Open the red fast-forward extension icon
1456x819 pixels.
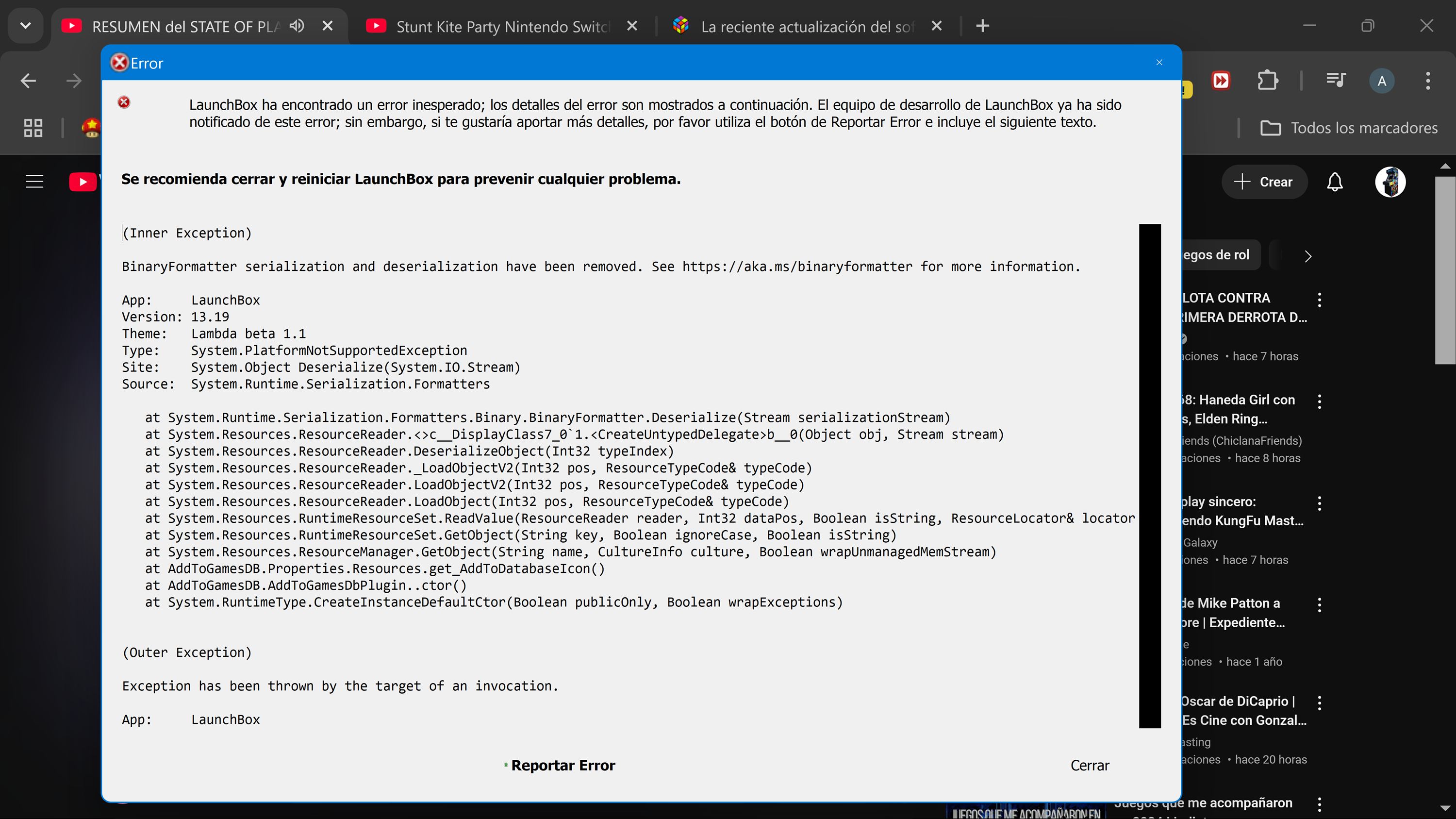(x=1221, y=80)
